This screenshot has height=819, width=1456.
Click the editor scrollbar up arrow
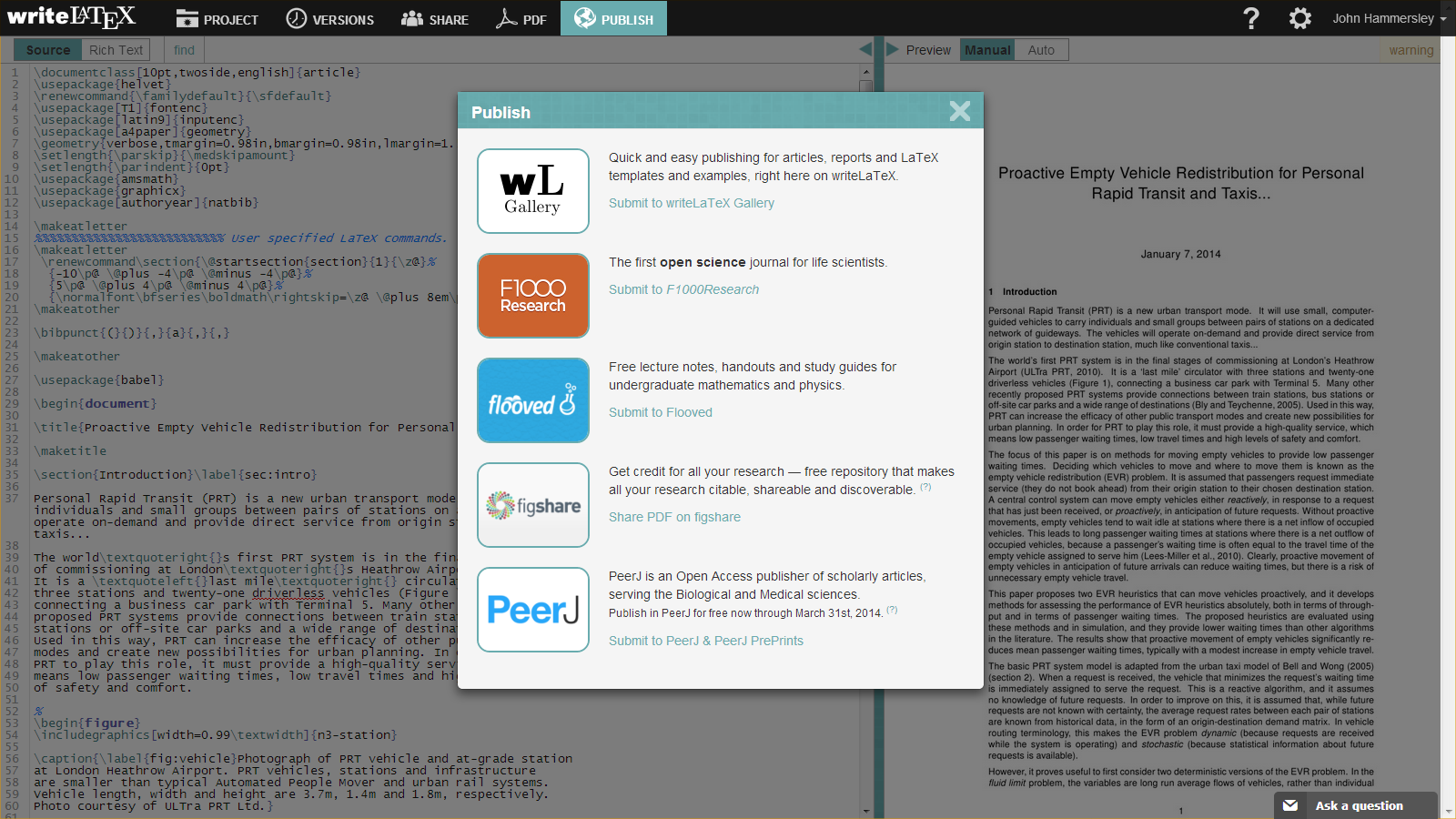865,71
